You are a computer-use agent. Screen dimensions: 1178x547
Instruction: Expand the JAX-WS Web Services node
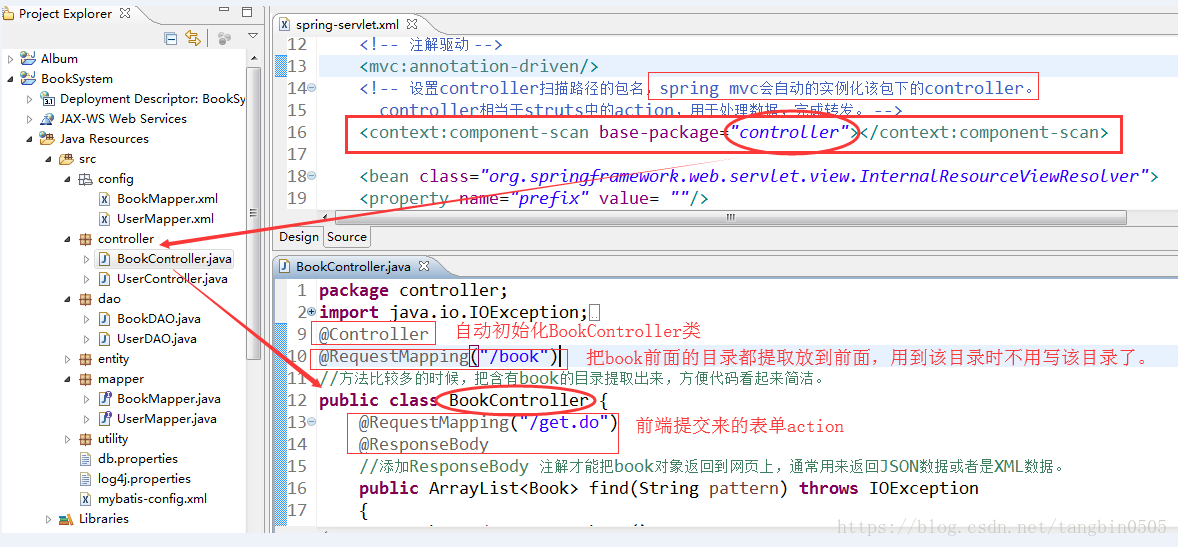coord(29,119)
